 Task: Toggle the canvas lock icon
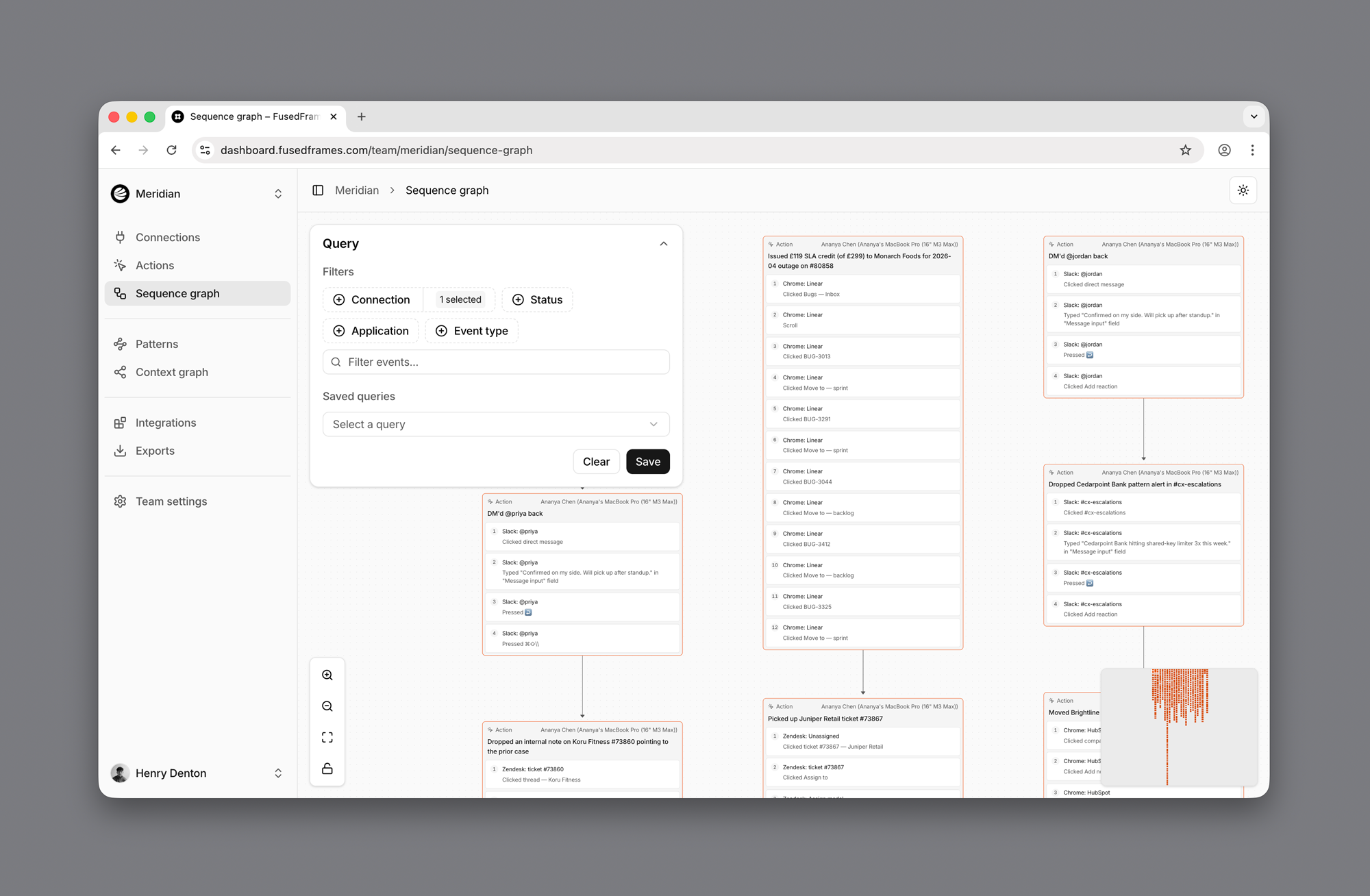coord(327,769)
